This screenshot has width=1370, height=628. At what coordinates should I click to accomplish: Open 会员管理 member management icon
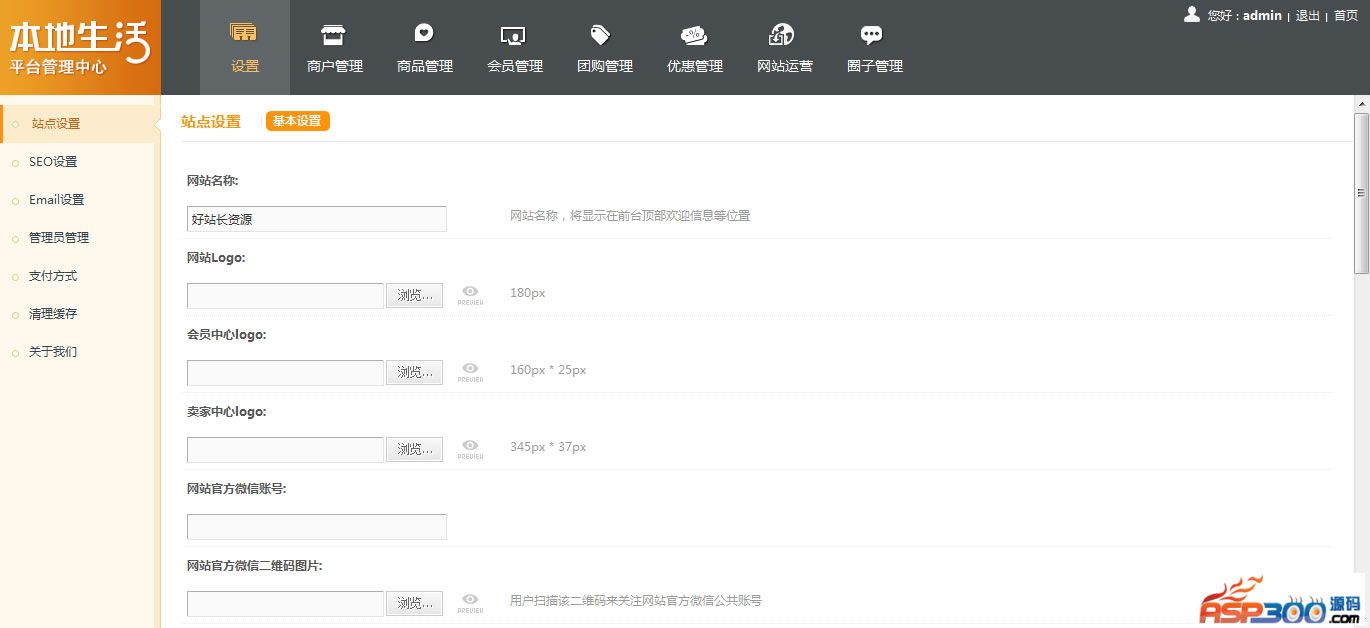point(514,35)
